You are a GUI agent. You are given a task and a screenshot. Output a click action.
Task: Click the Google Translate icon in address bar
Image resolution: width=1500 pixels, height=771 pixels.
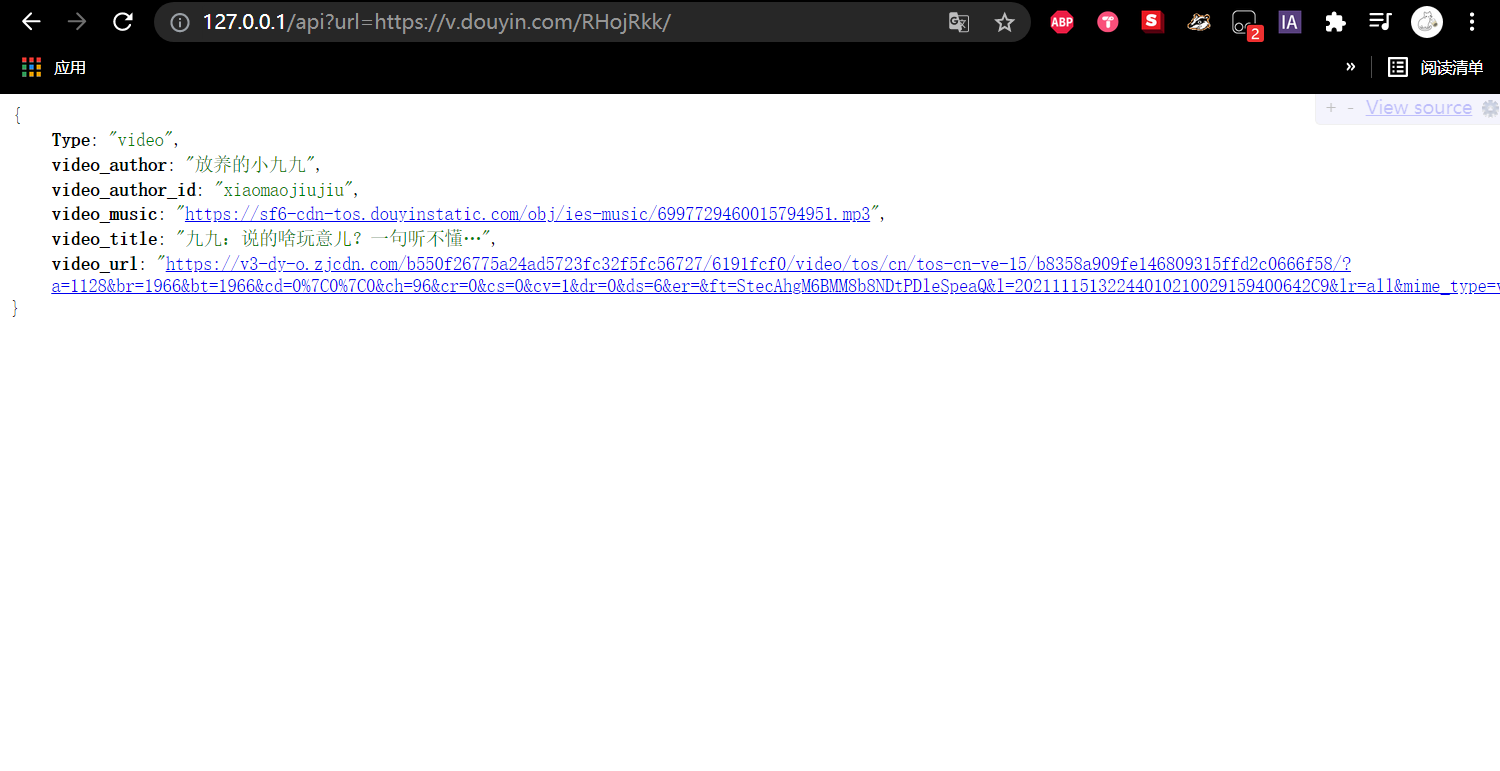pyautogui.click(x=959, y=22)
